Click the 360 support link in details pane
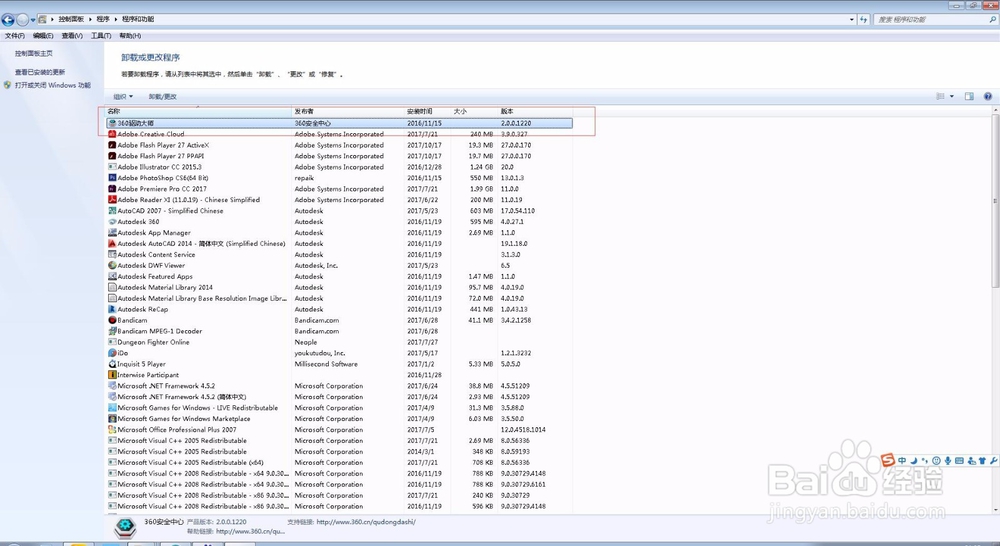The image size is (1000, 546). coord(366,522)
